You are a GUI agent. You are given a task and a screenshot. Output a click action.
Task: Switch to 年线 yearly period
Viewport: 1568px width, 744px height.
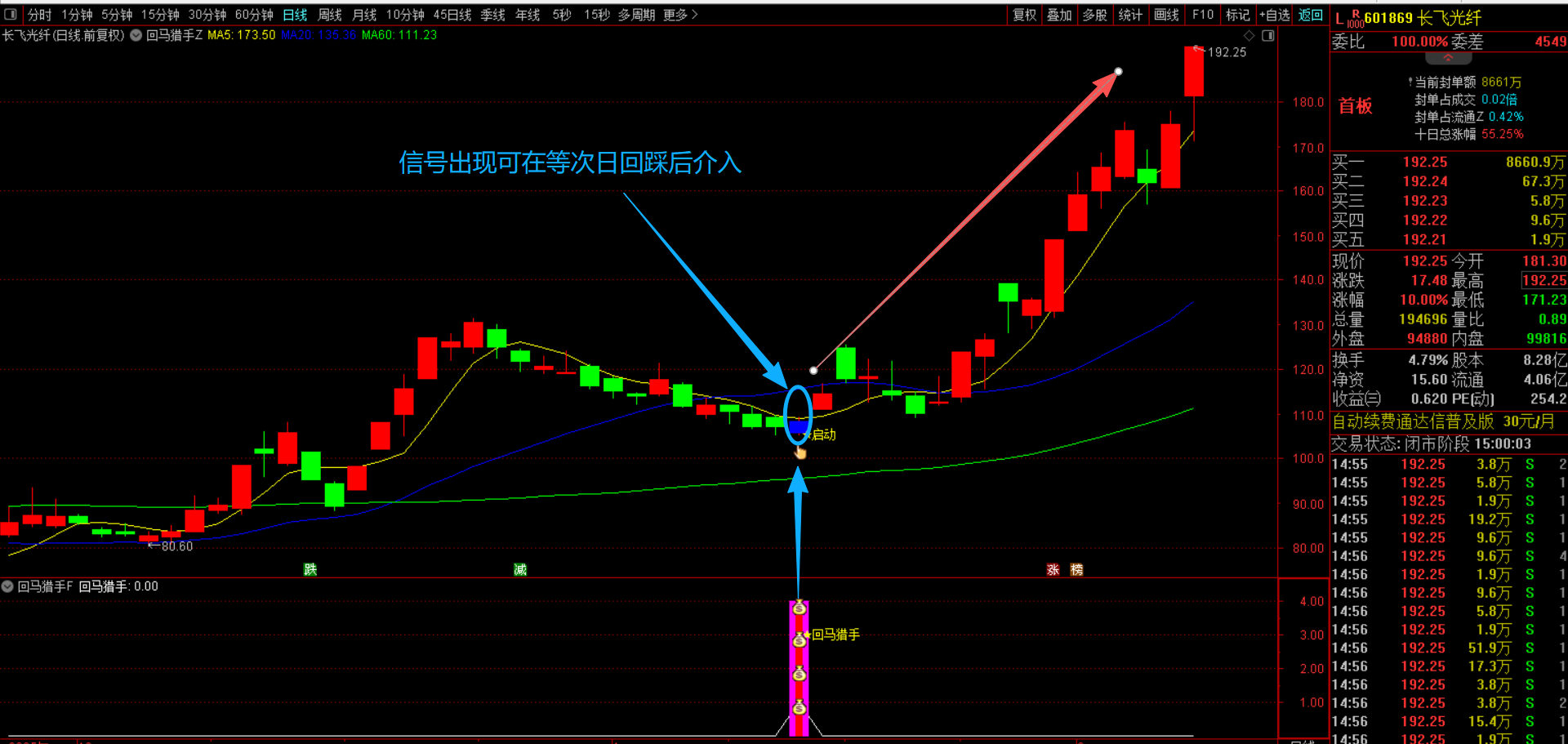pyautogui.click(x=528, y=15)
